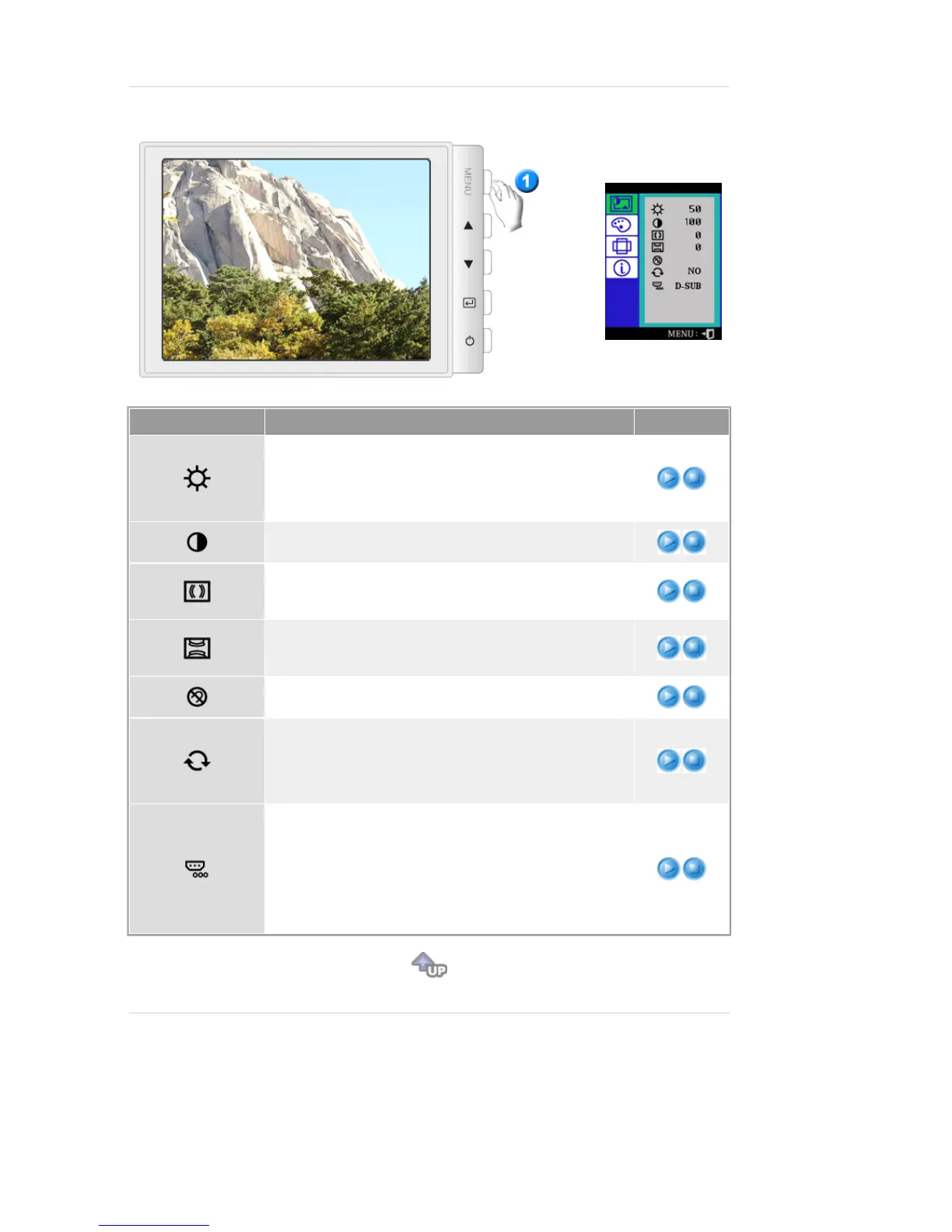Image resolution: width=952 pixels, height=1232 pixels.
Task: Click the degauss crossed-circle icon in table
Action: 197,696
